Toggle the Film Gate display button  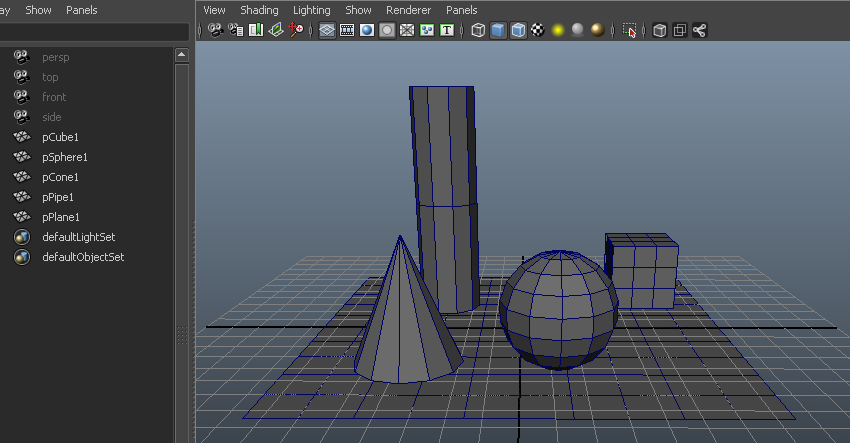click(347, 30)
